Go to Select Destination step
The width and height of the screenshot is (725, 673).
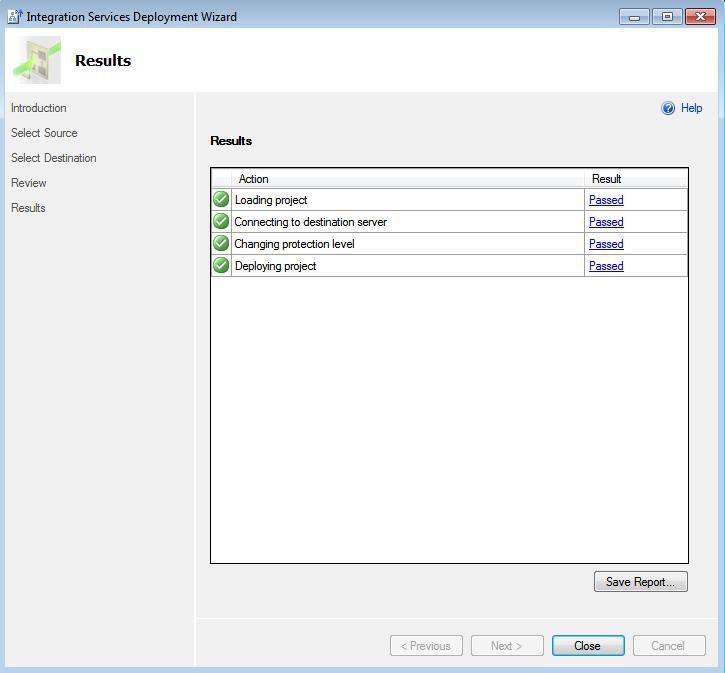point(54,158)
